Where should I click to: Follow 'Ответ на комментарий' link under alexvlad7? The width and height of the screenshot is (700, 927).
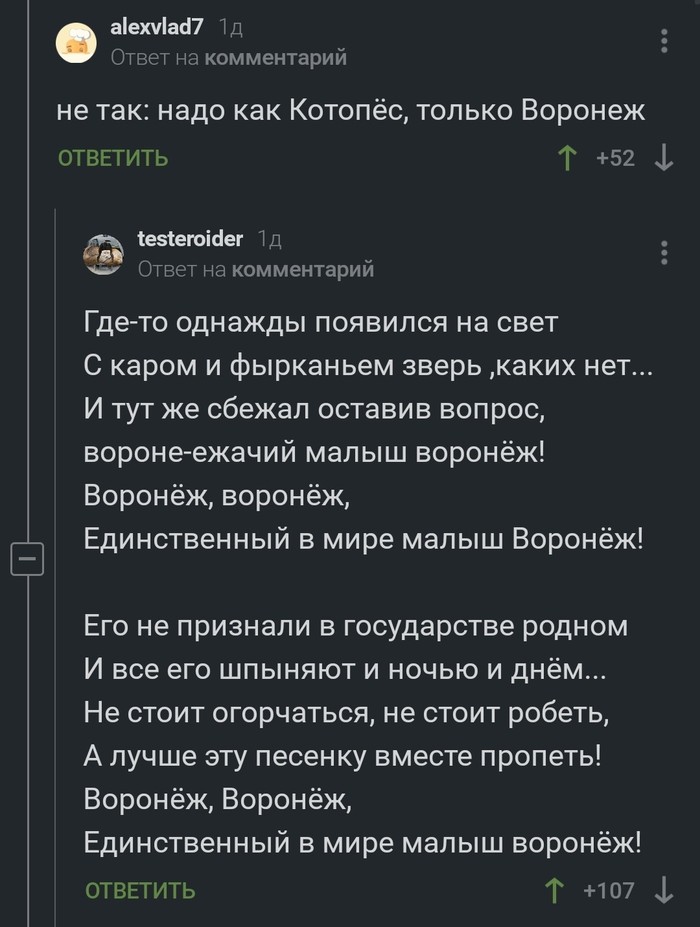click(x=228, y=58)
